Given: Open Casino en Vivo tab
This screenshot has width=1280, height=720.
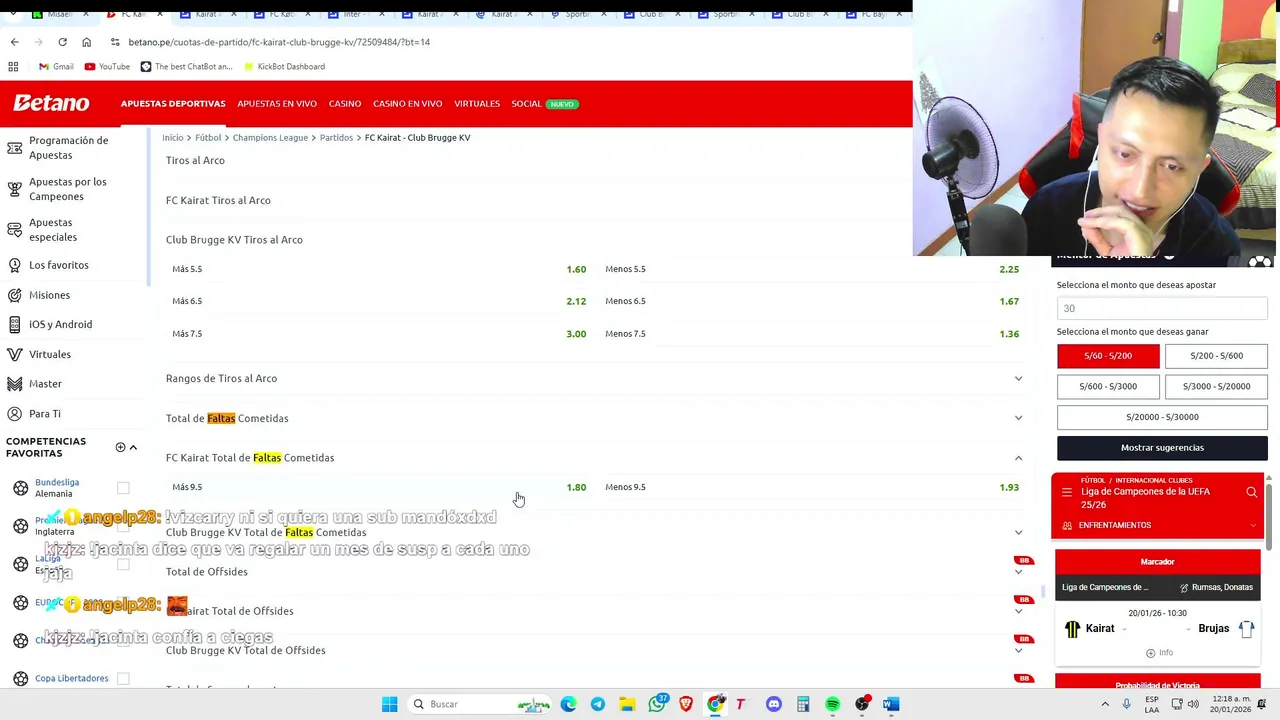Looking at the screenshot, I should coord(407,104).
